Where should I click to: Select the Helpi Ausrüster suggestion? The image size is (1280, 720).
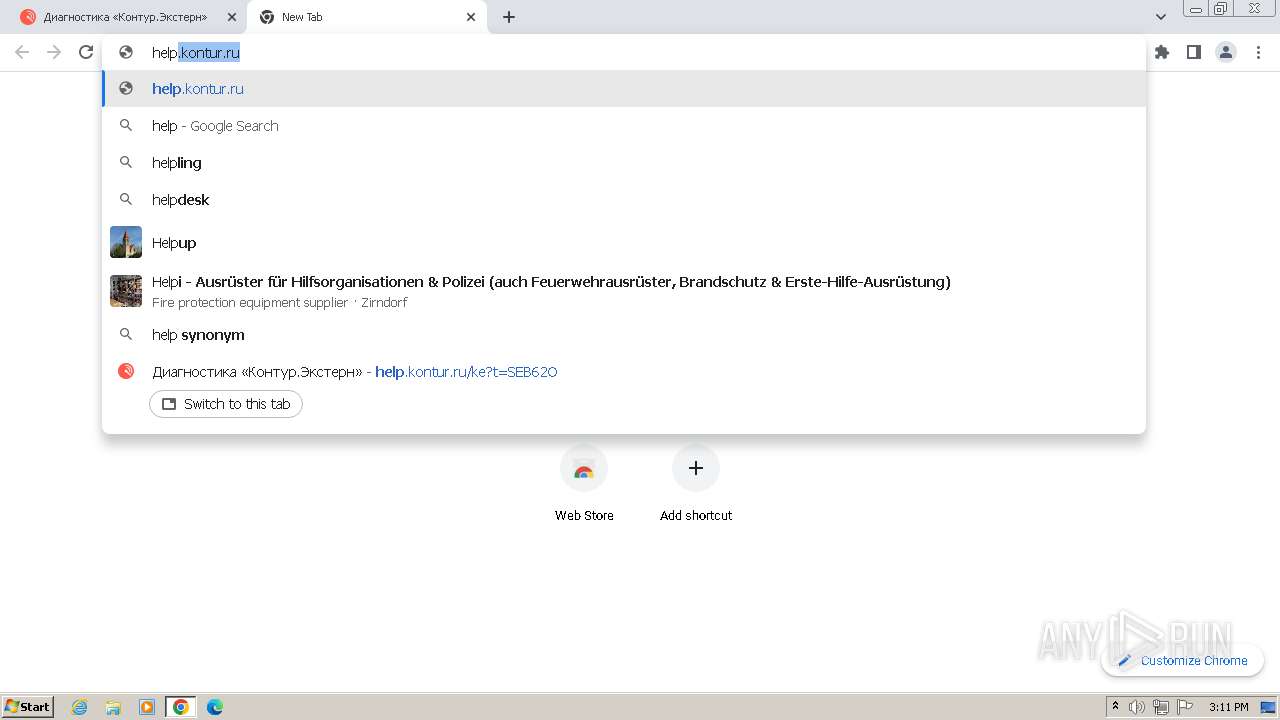pyautogui.click(x=624, y=291)
